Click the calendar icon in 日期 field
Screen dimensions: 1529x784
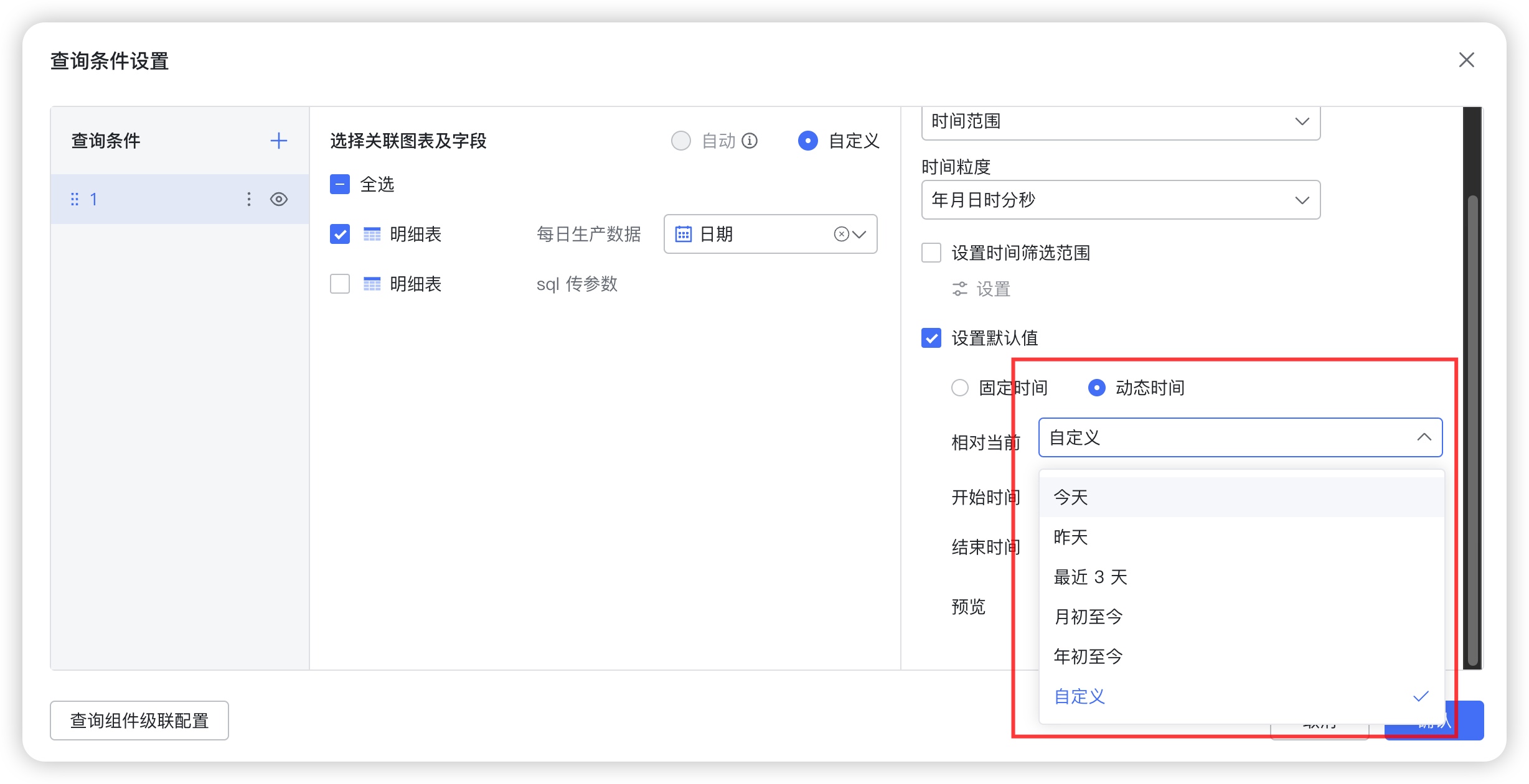click(684, 234)
